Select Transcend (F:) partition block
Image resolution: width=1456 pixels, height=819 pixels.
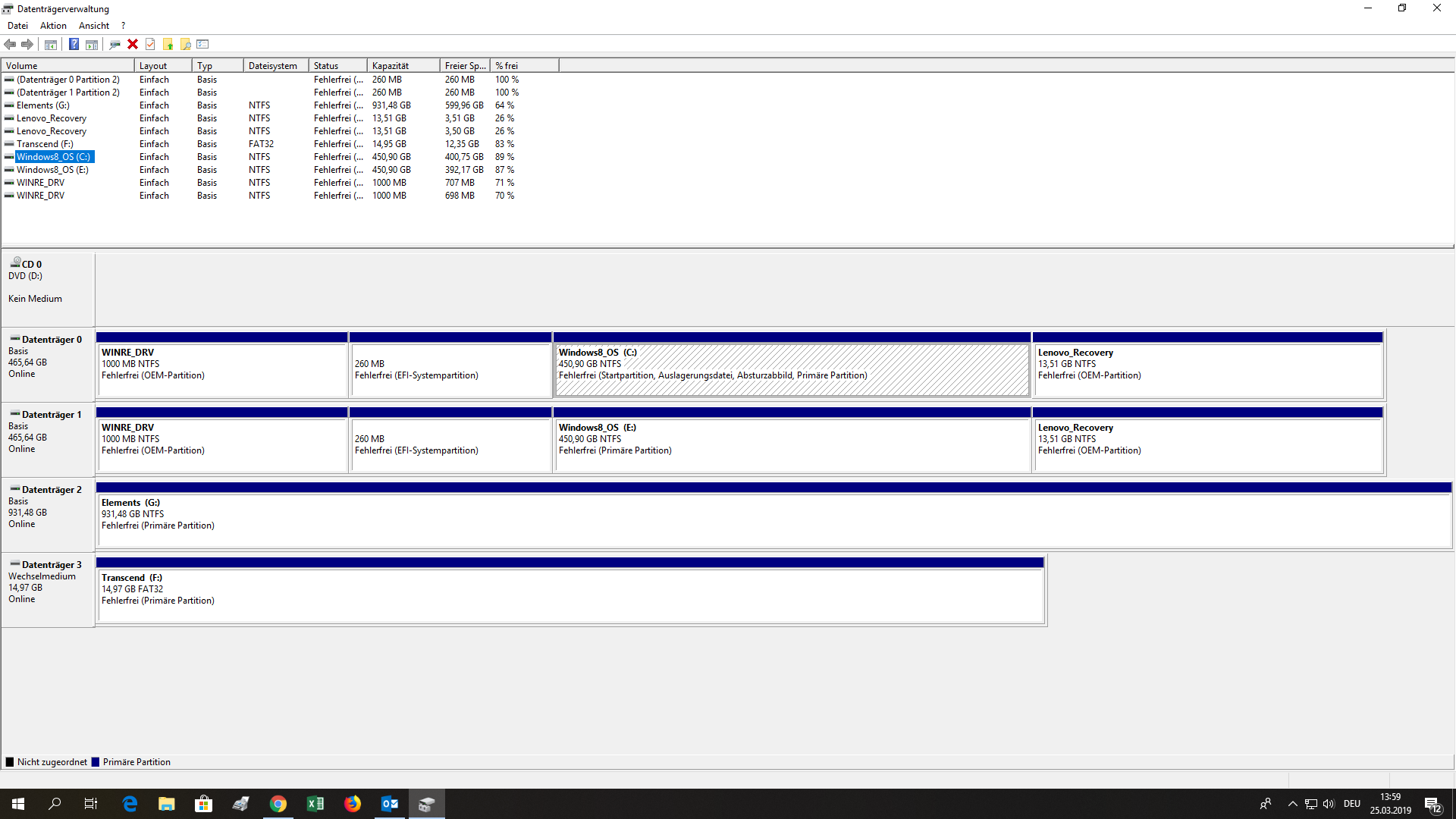pos(570,596)
